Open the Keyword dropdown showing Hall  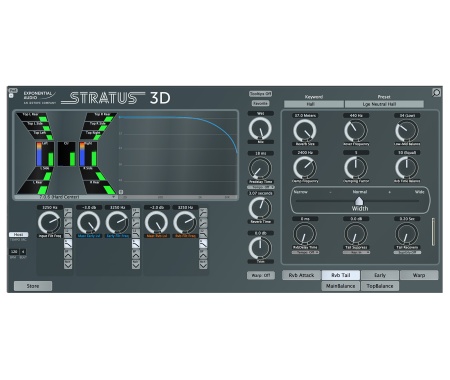tap(314, 104)
